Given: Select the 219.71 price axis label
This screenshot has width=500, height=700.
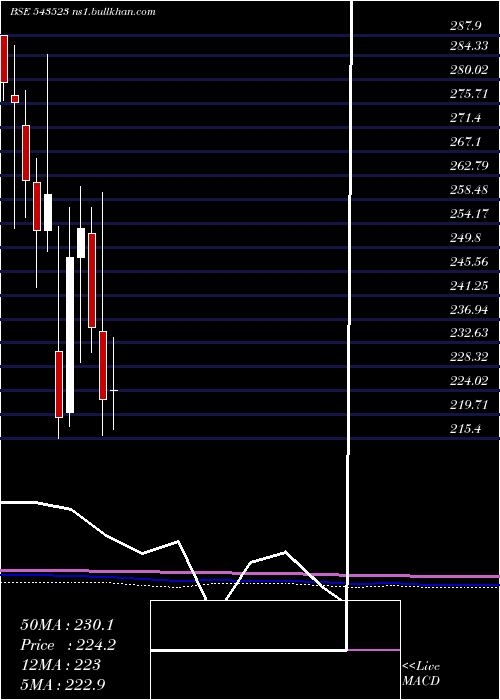Looking at the screenshot, I should click(469, 405).
